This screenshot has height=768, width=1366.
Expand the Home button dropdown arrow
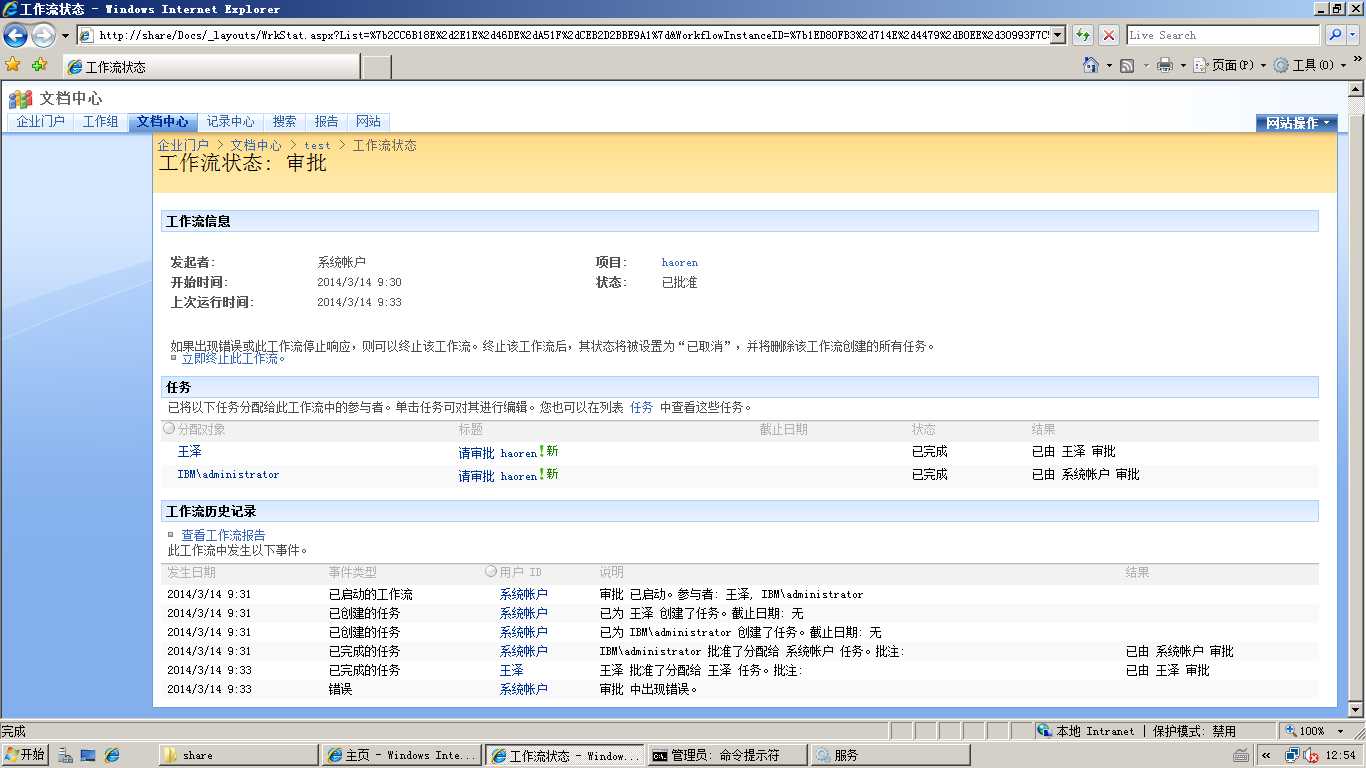point(1108,65)
